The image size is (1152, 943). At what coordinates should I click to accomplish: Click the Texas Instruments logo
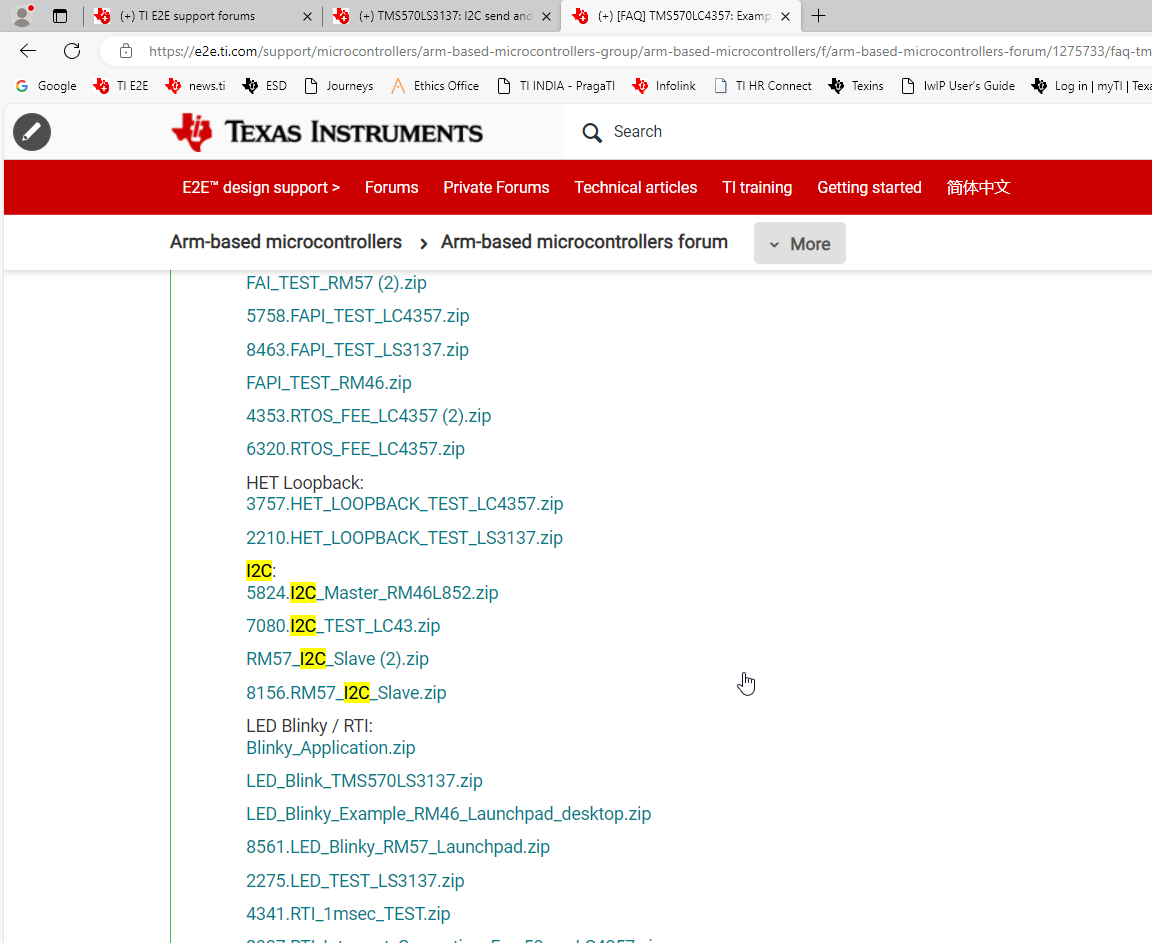click(327, 132)
